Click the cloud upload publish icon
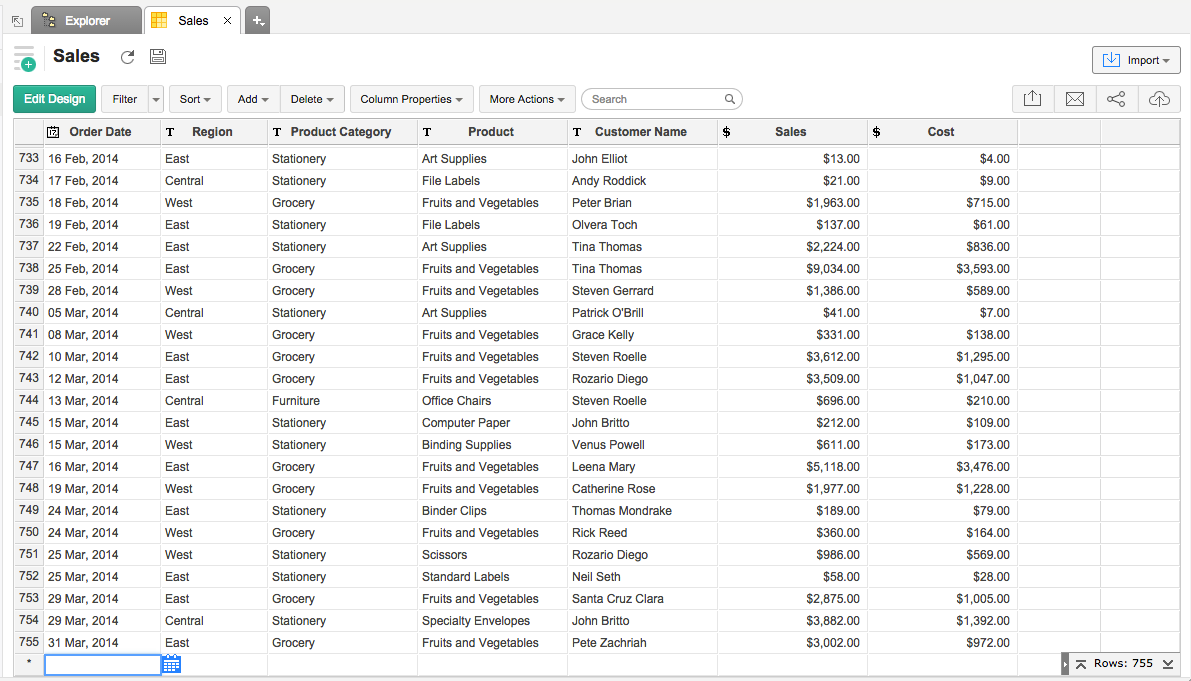Image resolution: width=1191 pixels, height=681 pixels. point(1159,99)
